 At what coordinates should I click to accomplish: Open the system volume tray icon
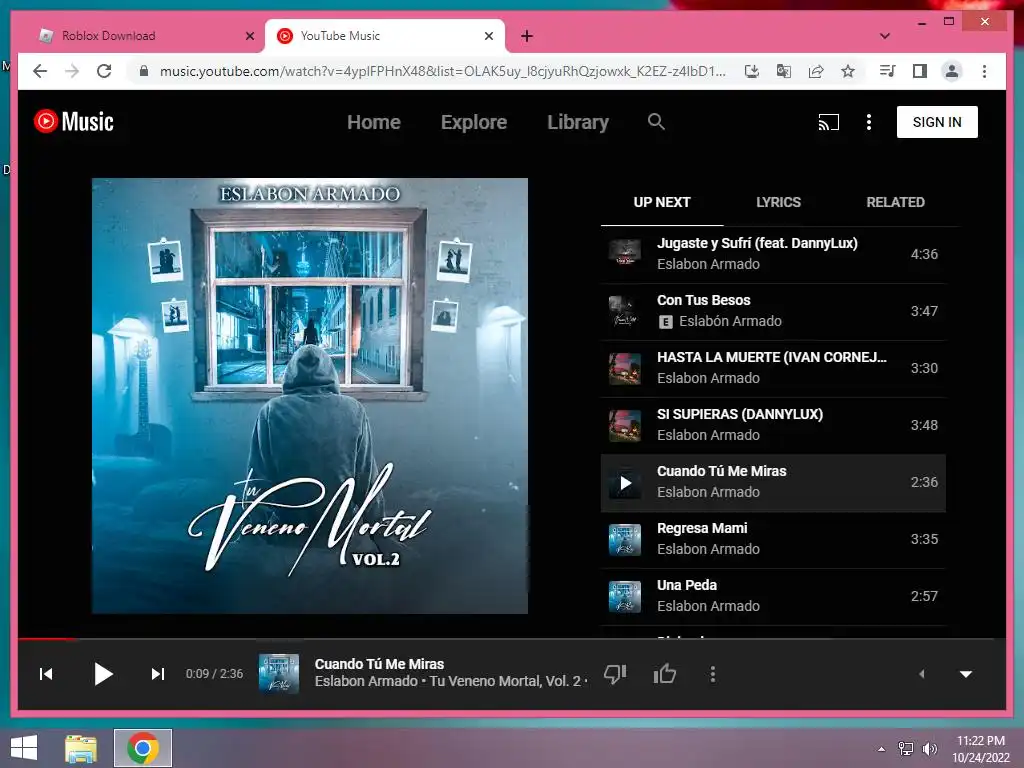pyautogui.click(x=929, y=749)
